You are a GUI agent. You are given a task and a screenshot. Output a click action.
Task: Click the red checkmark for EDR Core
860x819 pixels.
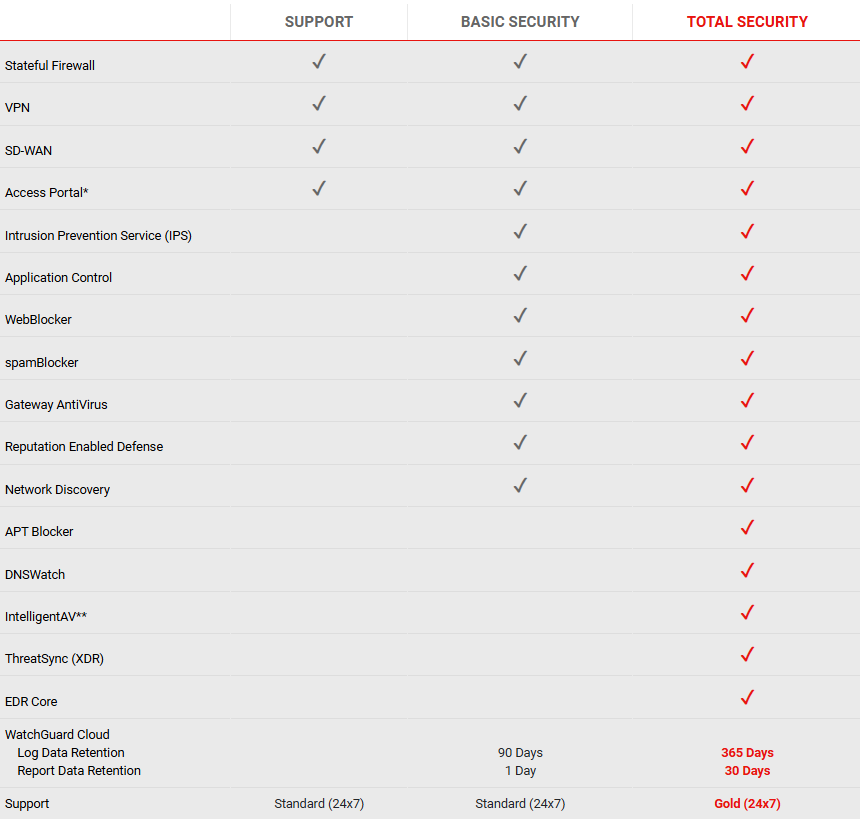[x=746, y=698]
